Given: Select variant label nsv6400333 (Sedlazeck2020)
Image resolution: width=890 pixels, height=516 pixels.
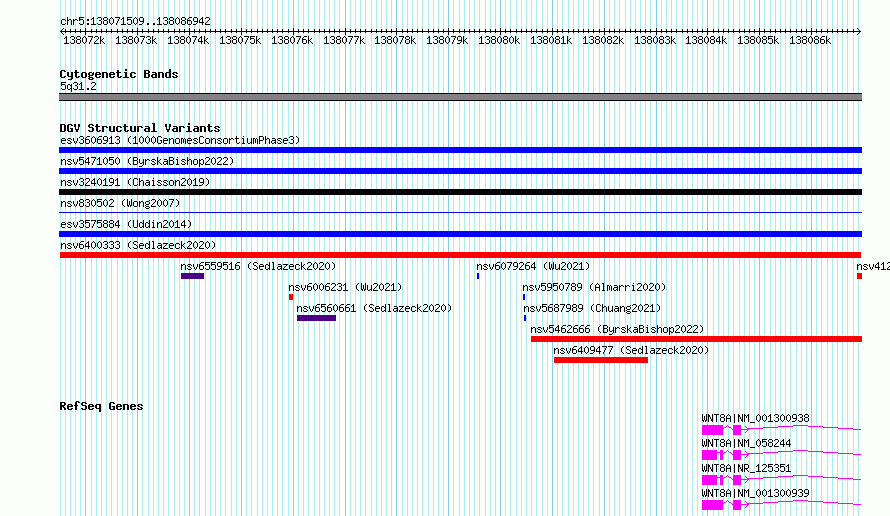Looking at the screenshot, I should tap(138, 245).
